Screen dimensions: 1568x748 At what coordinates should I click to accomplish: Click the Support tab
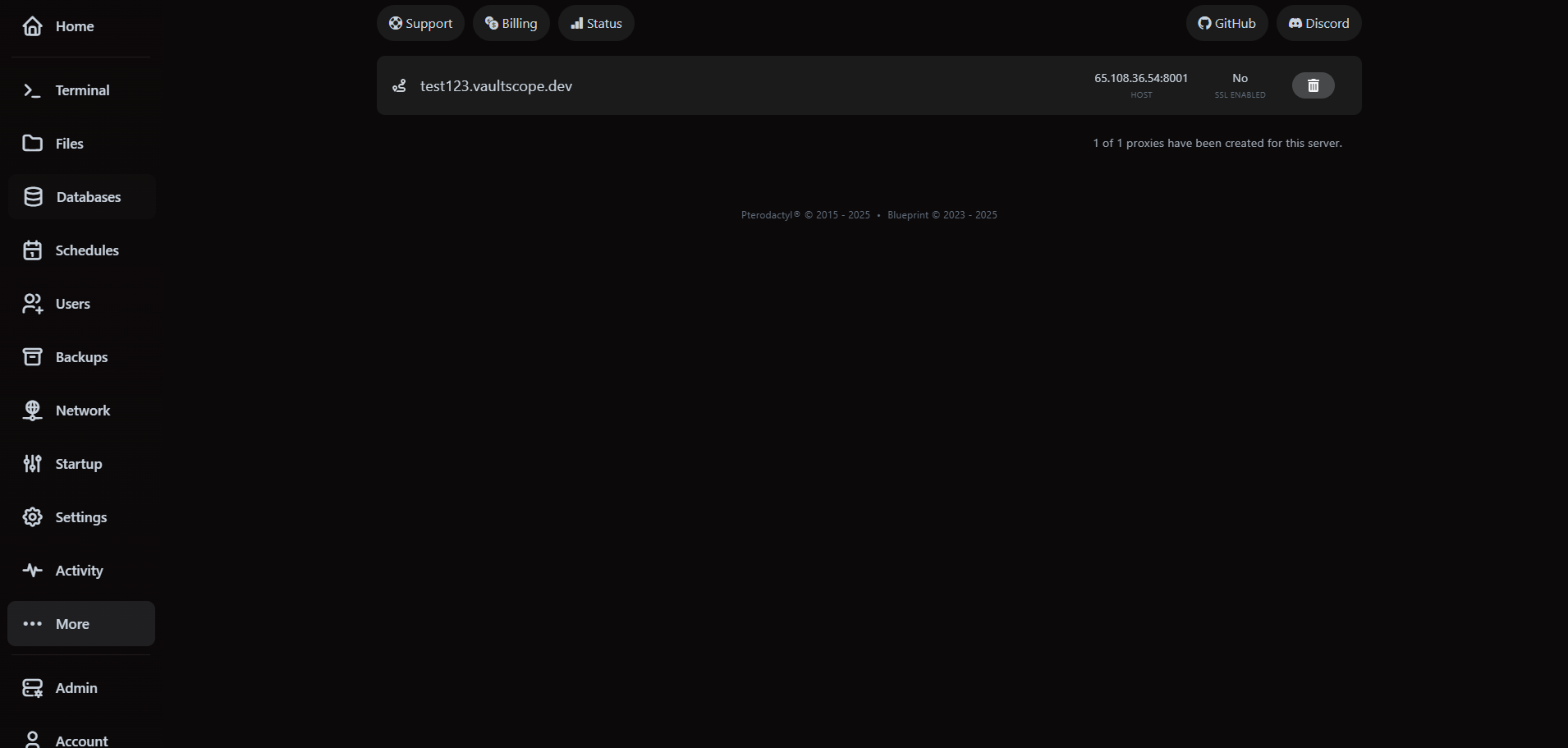tap(420, 23)
